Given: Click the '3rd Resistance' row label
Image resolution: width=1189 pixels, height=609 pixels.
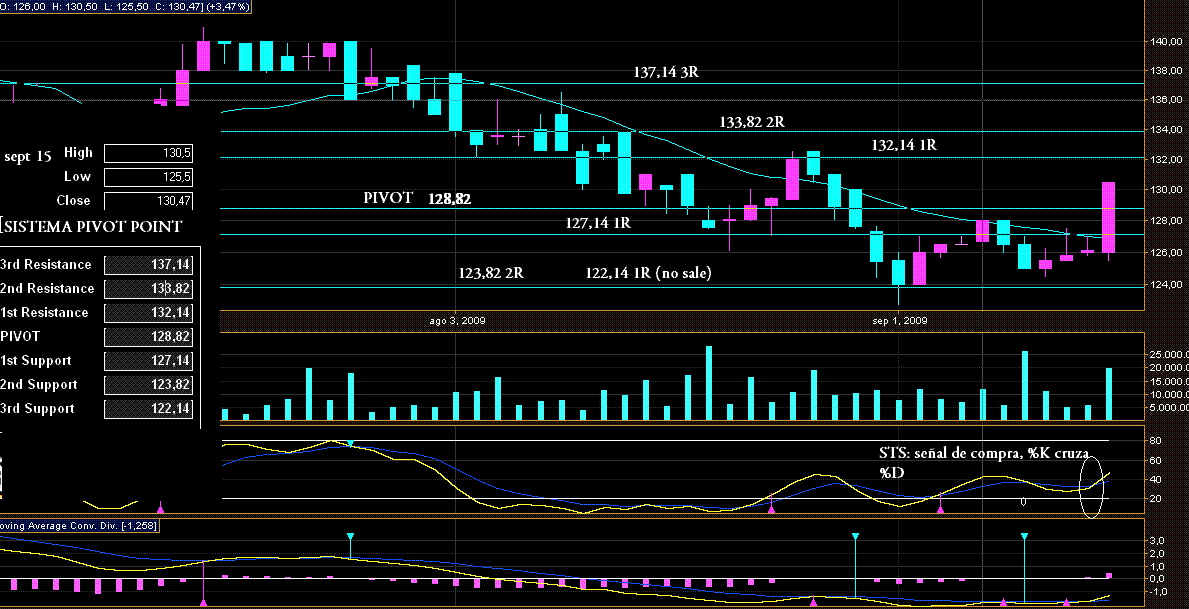Looking at the screenshot, I should pyautogui.click(x=45, y=265).
